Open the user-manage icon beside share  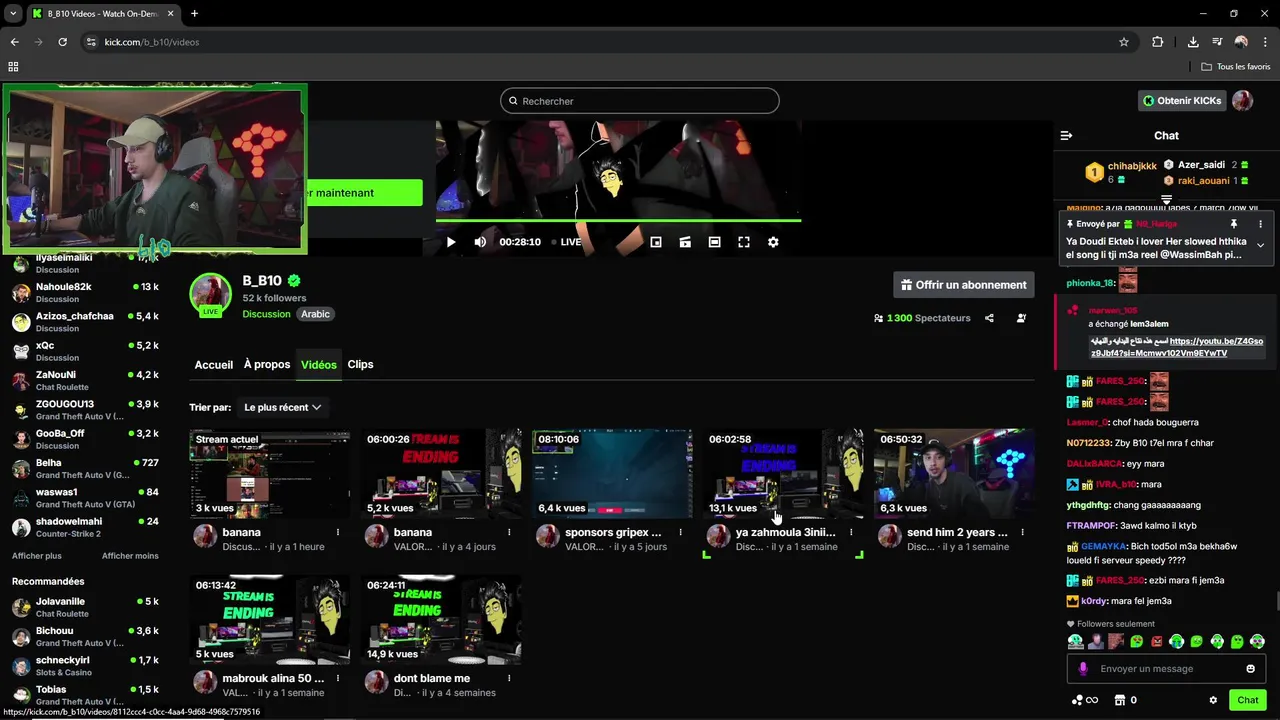click(x=1021, y=318)
